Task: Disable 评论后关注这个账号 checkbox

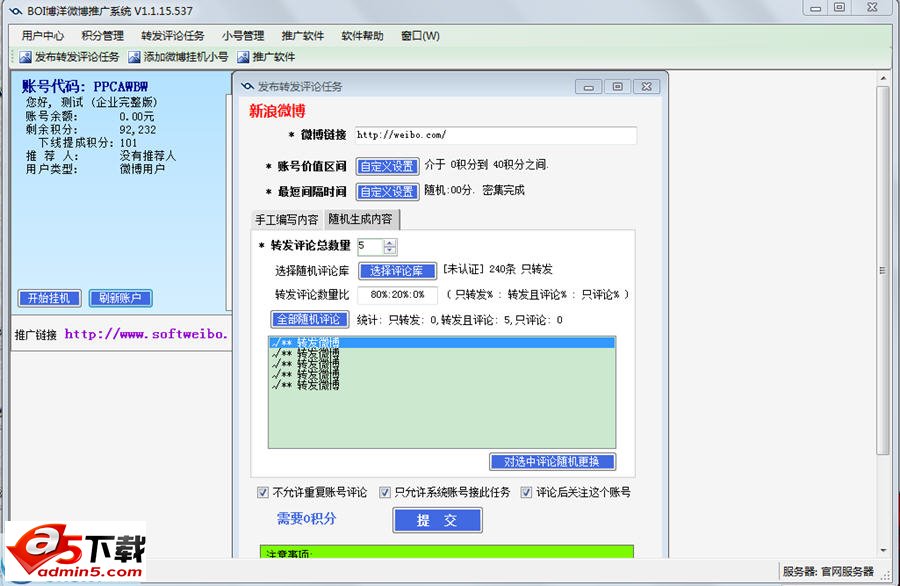Action: point(527,492)
